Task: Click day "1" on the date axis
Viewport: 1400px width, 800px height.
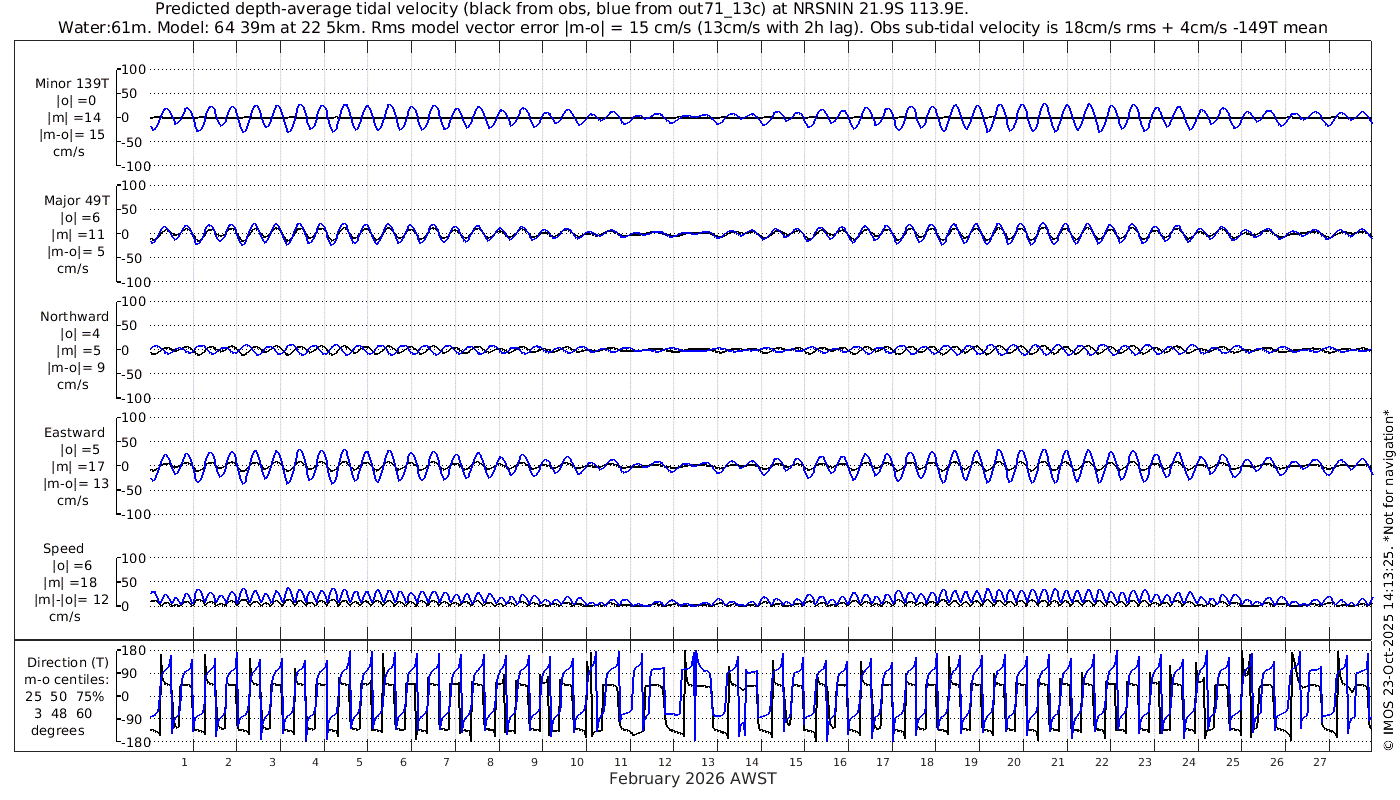Action: click(x=185, y=762)
